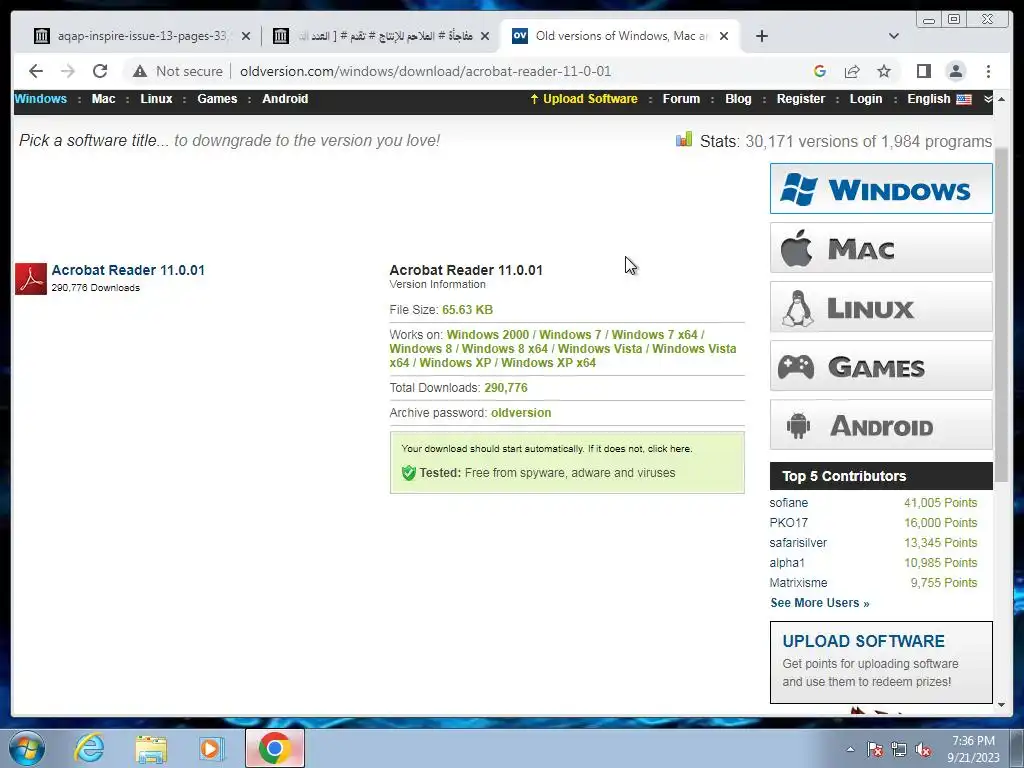Close the Old versions tab

(724, 36)
